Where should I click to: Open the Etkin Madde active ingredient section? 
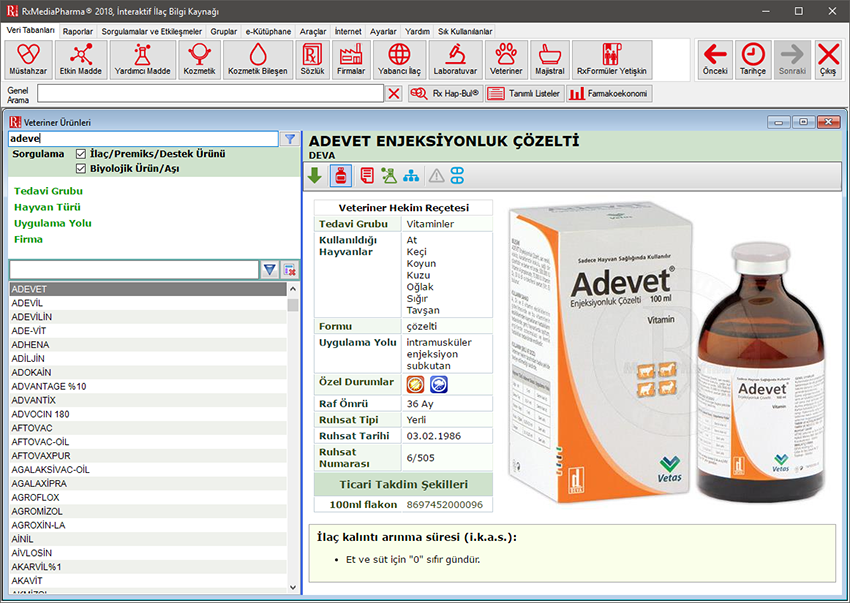(x=82, y=59)
